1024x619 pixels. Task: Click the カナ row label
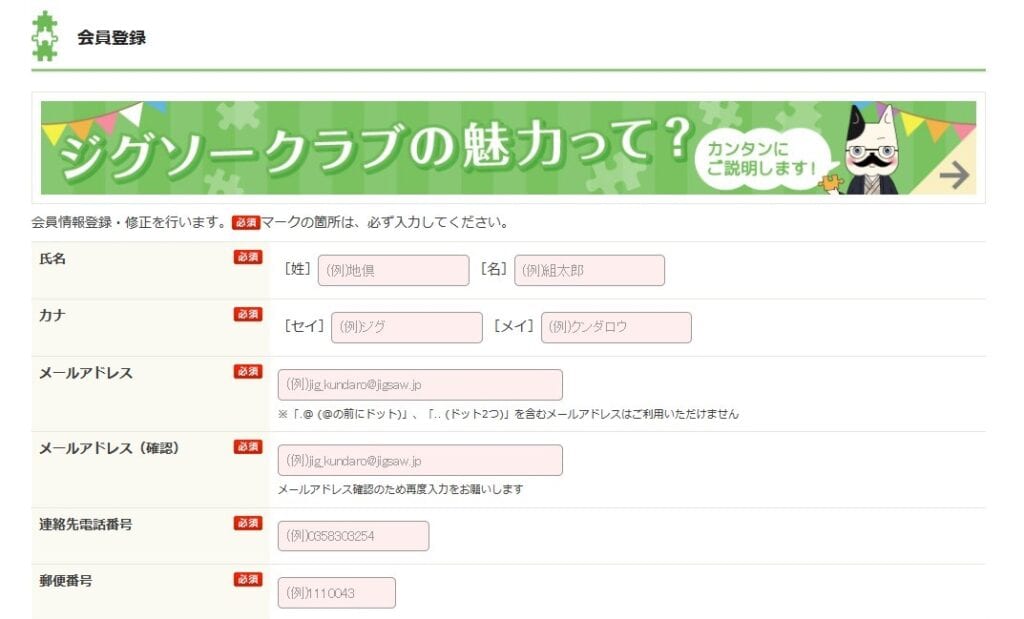click(52, 315)
